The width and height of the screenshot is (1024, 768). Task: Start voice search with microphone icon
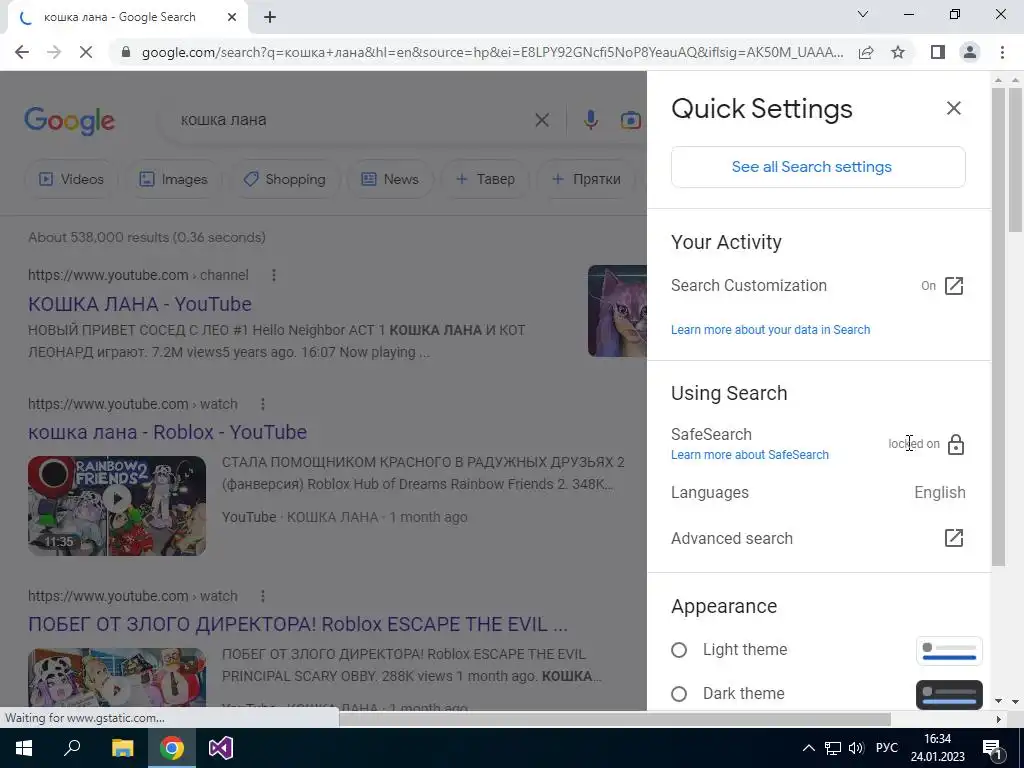590,120
